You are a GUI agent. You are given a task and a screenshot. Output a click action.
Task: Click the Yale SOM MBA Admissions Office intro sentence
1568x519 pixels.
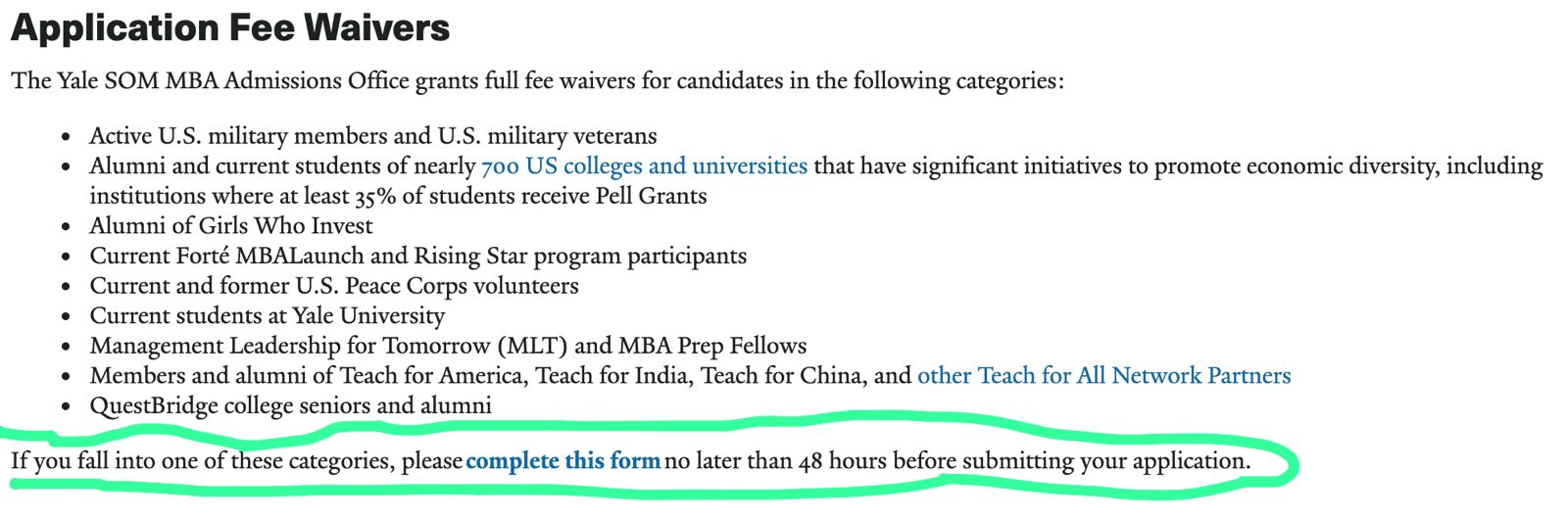tap(537, 81)
